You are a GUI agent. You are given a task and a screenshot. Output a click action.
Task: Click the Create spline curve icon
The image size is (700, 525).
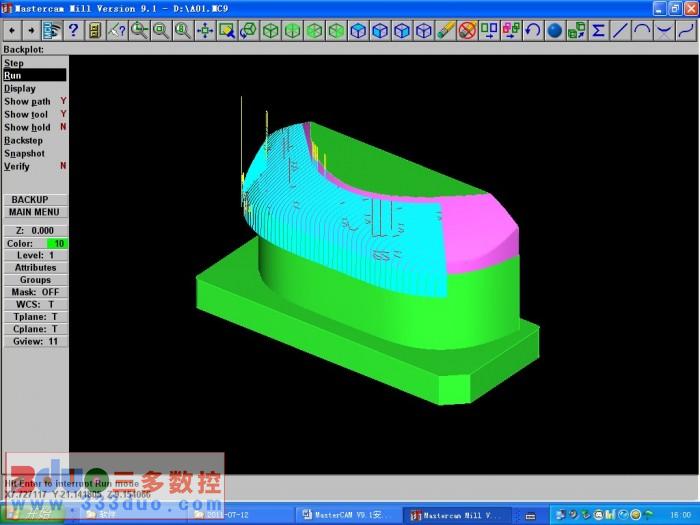coord(686,30)
